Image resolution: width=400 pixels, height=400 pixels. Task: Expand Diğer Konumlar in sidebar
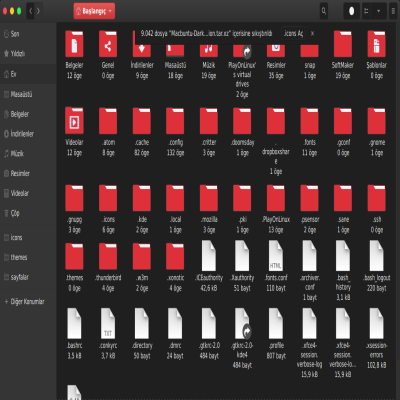click(24, 302)
